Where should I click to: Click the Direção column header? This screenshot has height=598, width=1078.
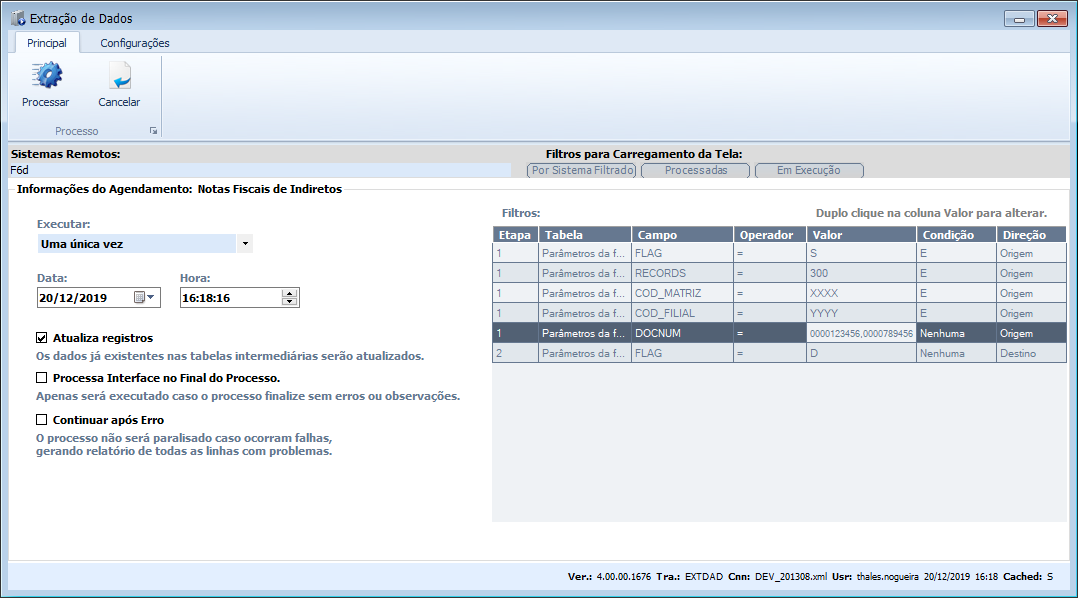pyautogui.click(x=1031, y=234)
